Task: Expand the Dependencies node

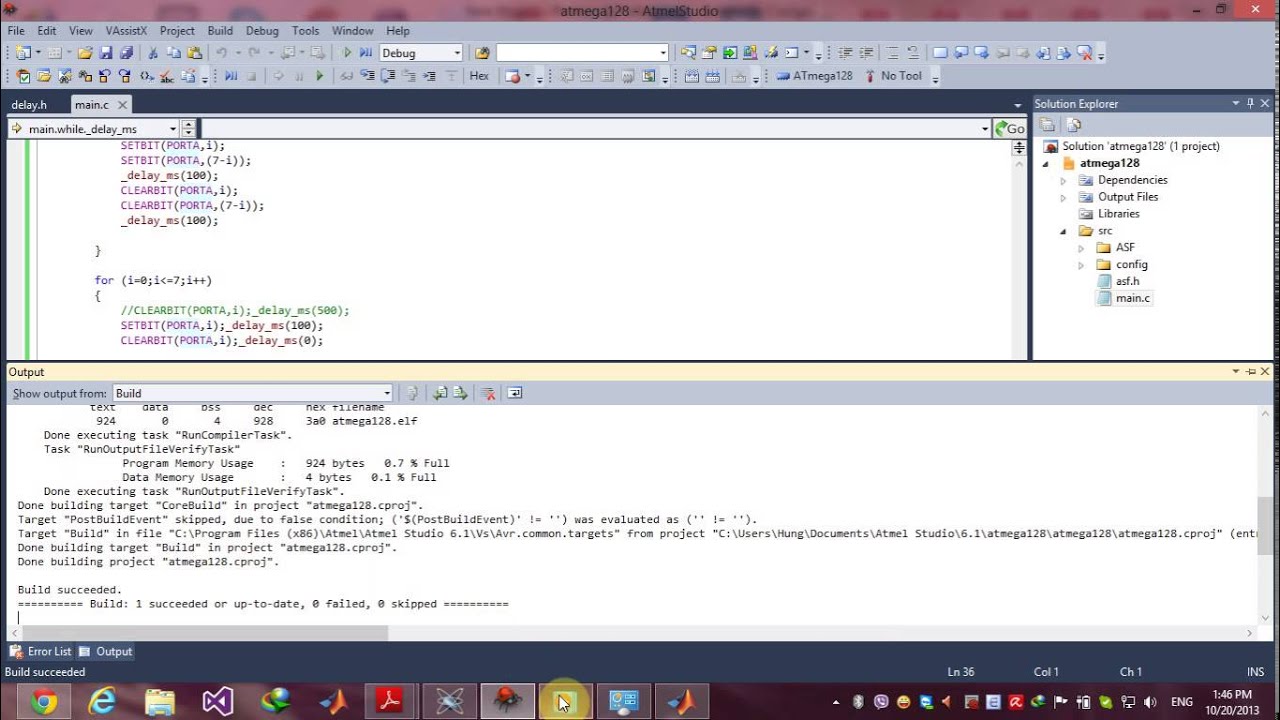Action: point(1064,180)
